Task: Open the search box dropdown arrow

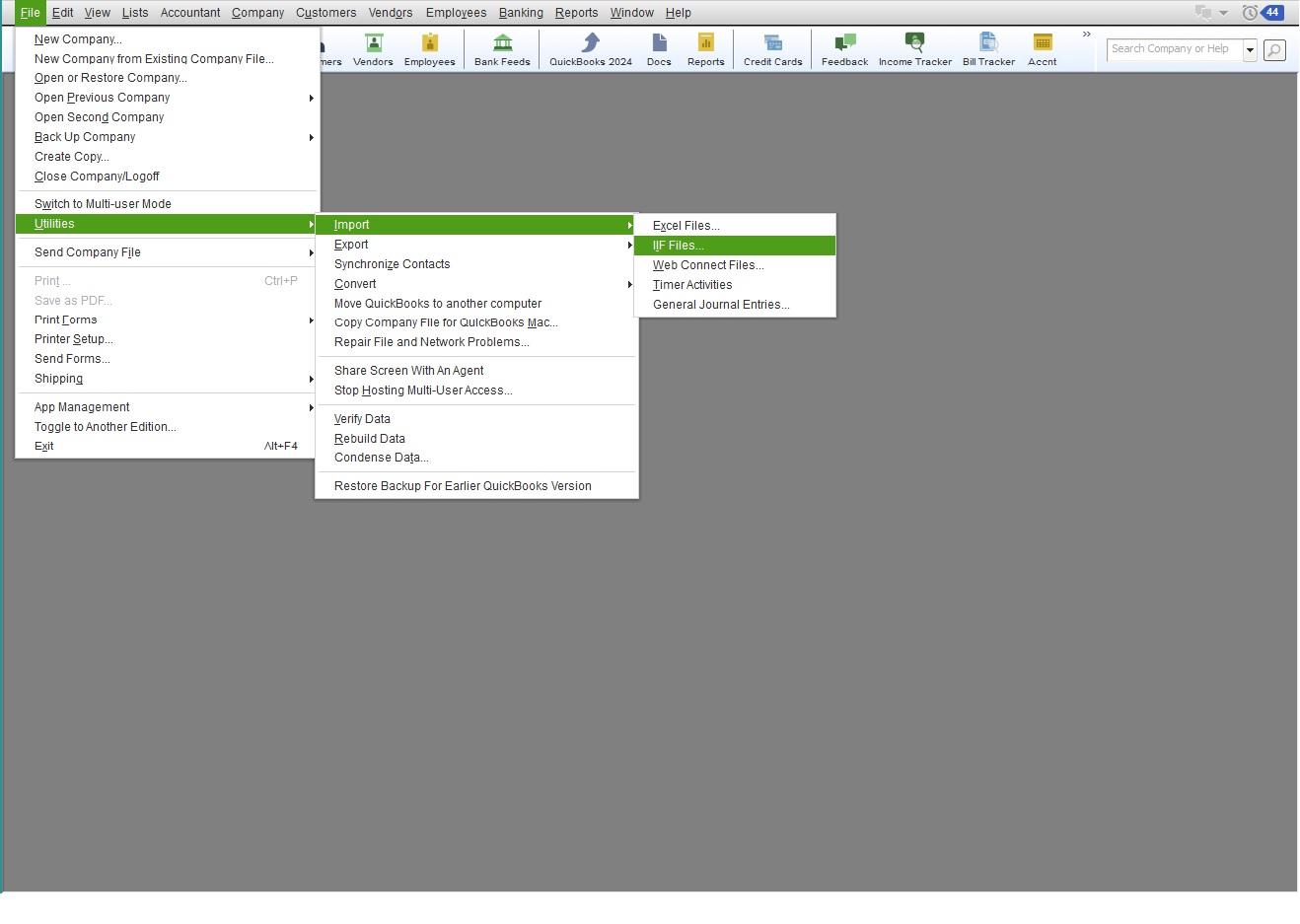Action: coord(1250,50)
